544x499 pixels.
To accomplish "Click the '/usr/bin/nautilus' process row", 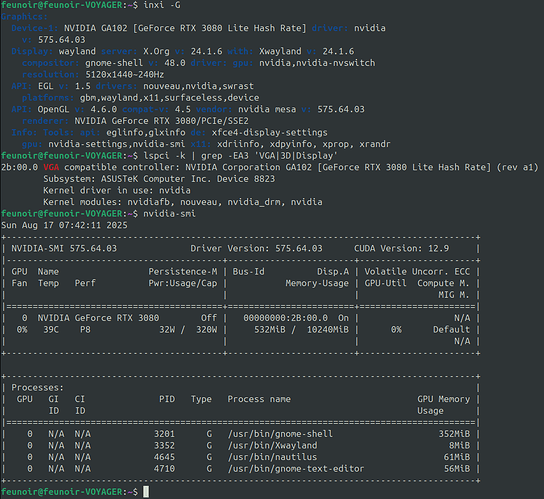I will pos(240,457).
